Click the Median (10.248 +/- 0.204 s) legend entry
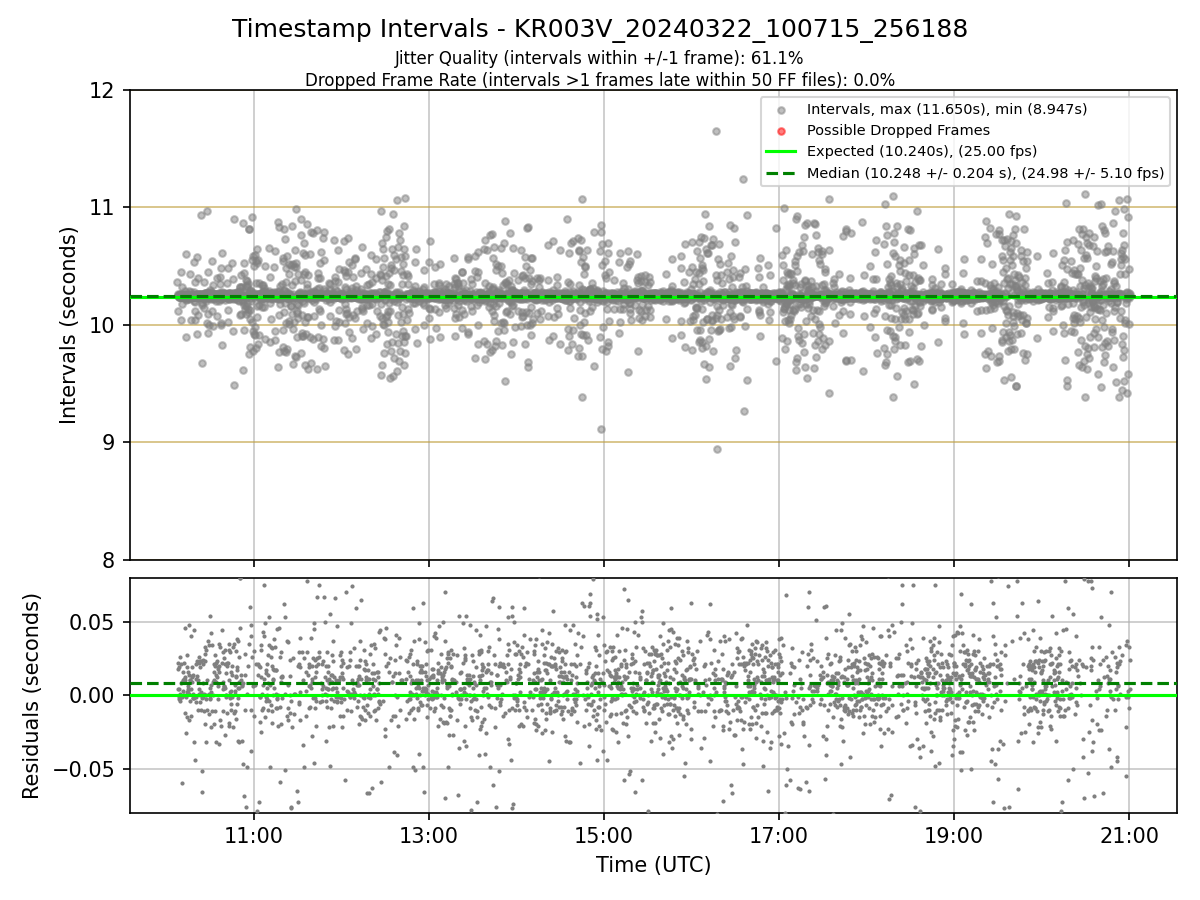This screenshot has height=900, width=1200. coord(985,173)
